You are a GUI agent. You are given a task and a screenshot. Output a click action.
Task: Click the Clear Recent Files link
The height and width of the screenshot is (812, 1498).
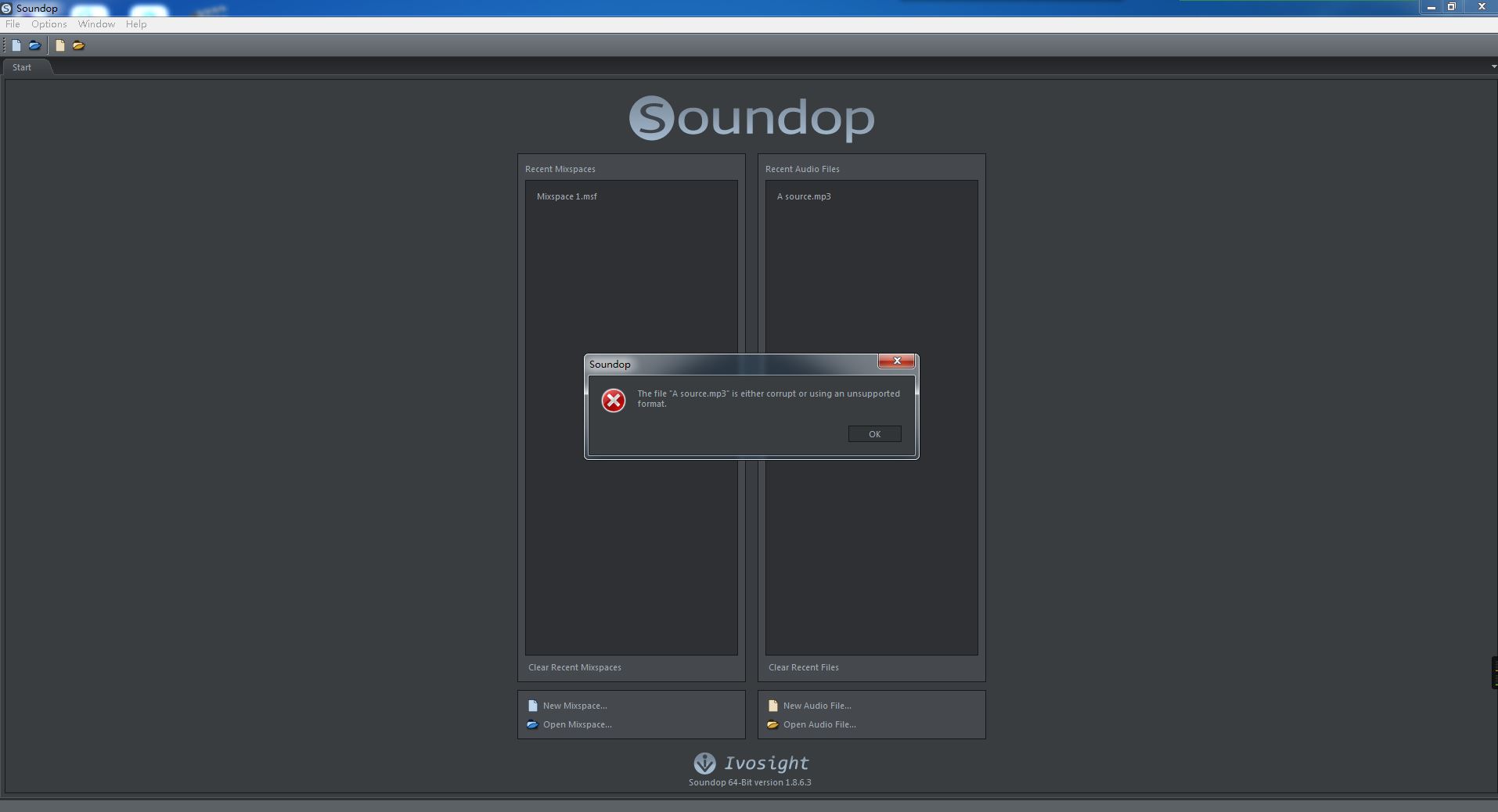click(x=803, y=667)
